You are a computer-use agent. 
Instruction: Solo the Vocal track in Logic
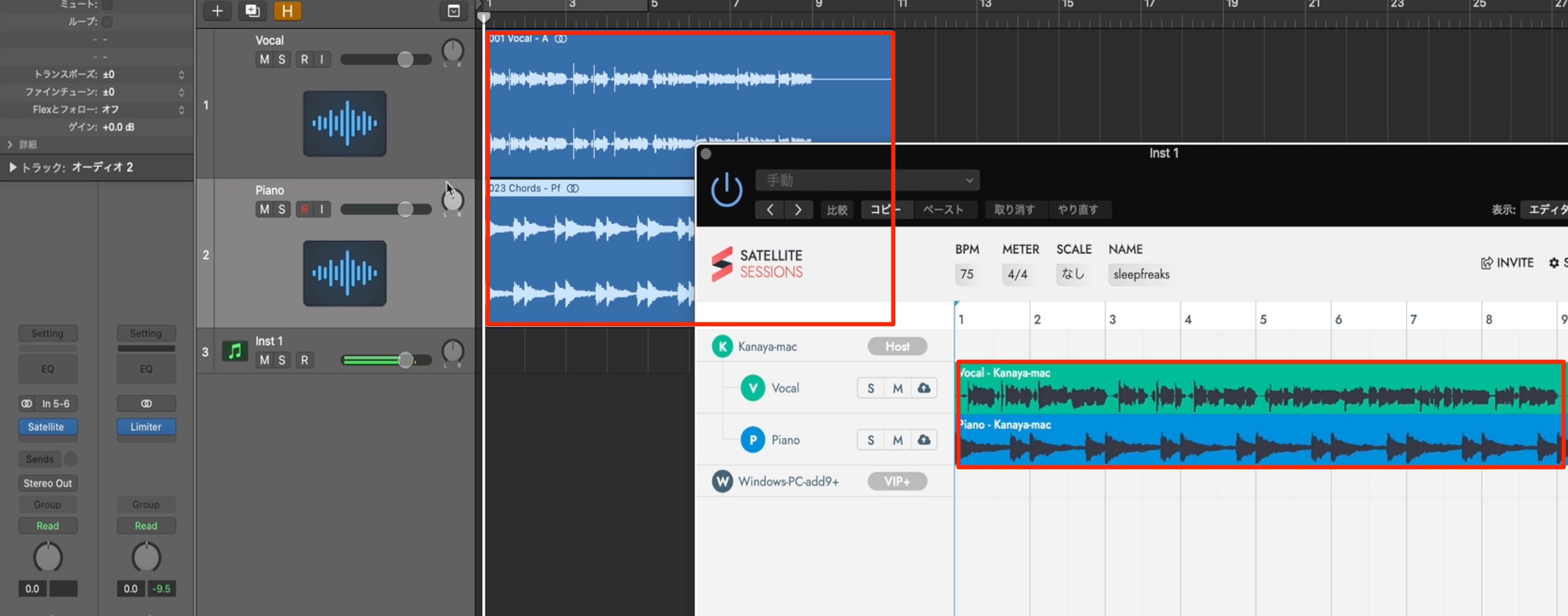[282, 59]
